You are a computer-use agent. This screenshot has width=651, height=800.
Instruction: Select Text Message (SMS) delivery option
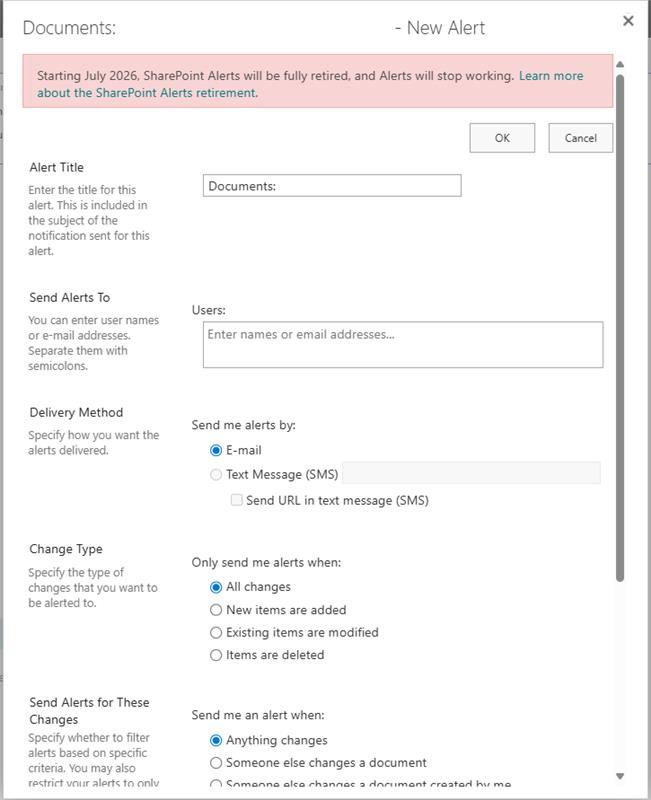(216, 474)
